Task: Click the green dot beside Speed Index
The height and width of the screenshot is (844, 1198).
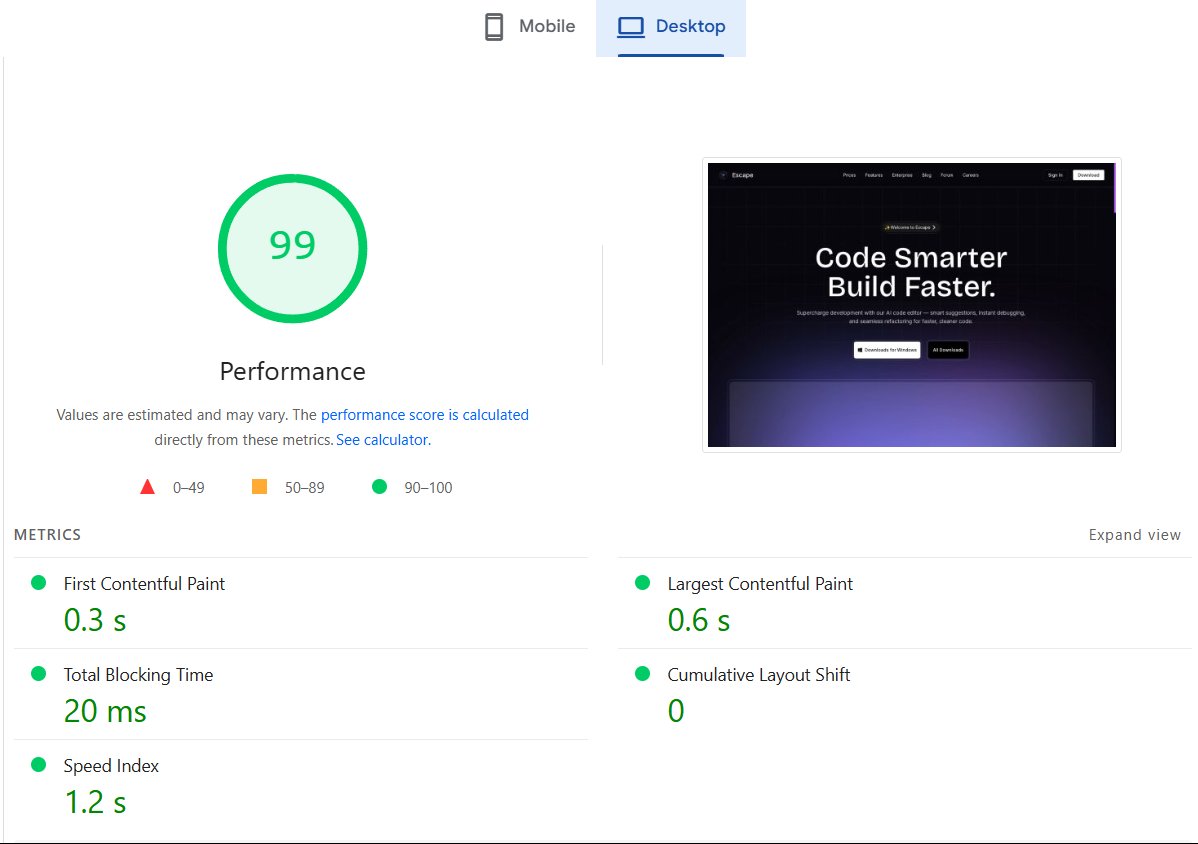Action: [38, 765]
